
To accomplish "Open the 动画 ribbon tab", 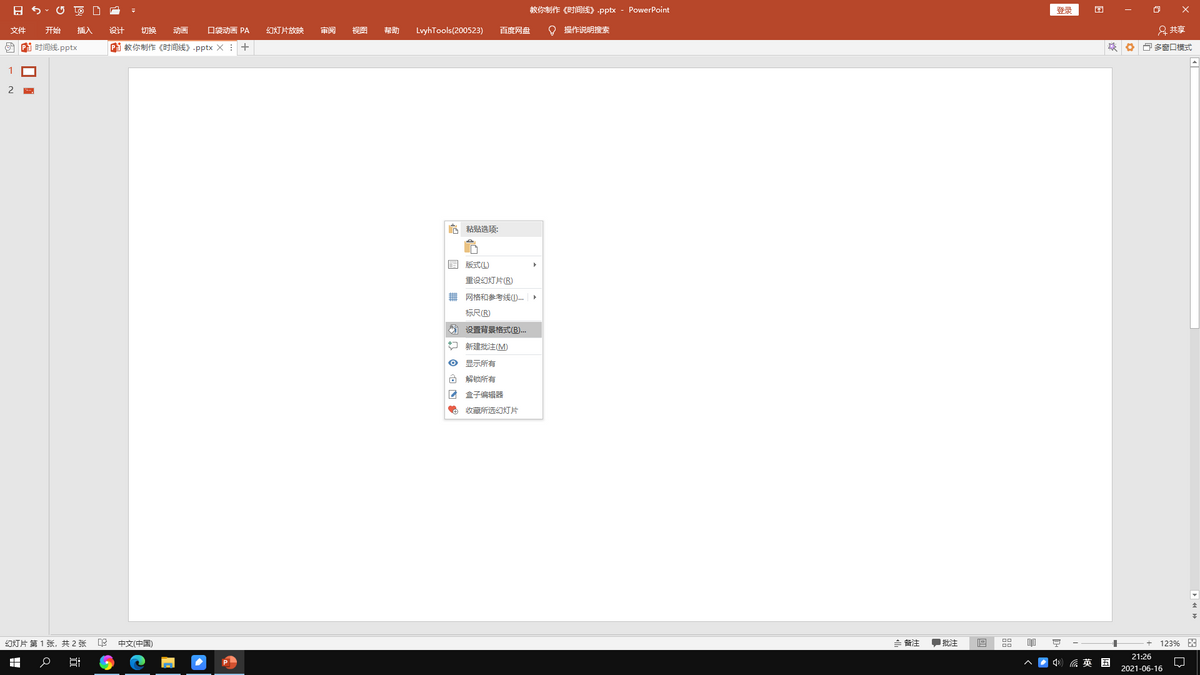I will [x=180, y=30].
